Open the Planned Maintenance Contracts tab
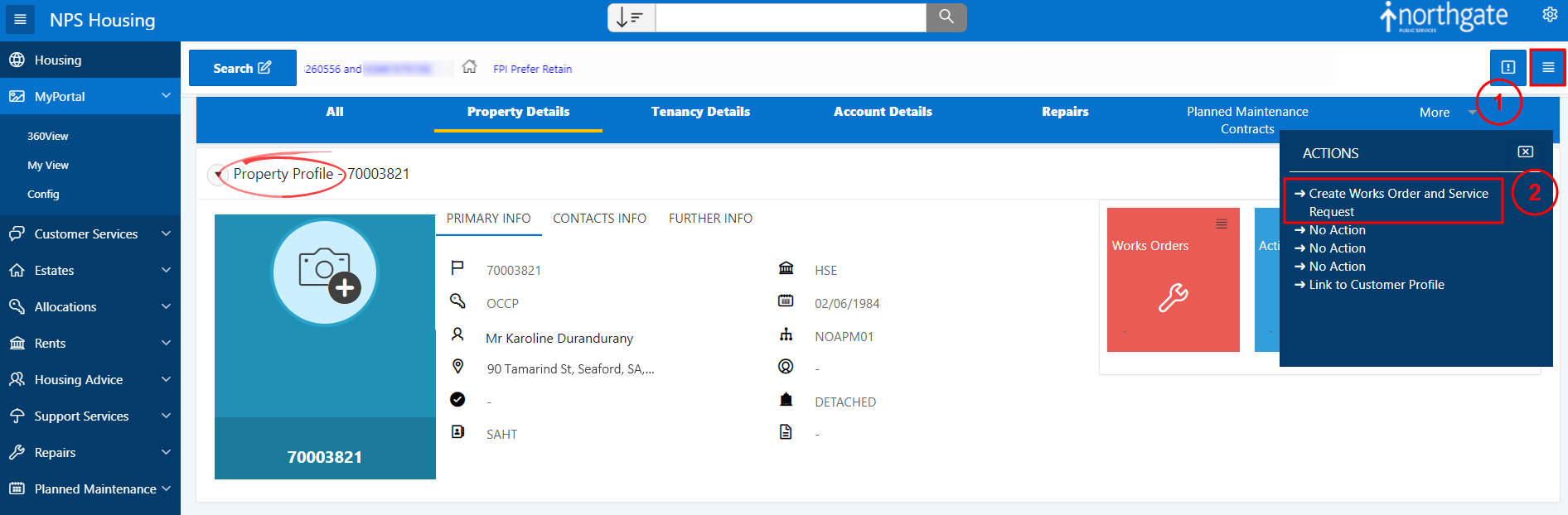The image size is (1568, 515). 1247,120
